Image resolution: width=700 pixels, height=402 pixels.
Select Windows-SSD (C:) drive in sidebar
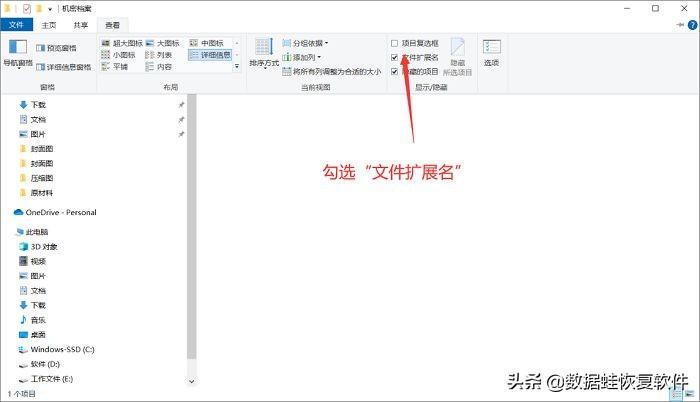[x=61, y=350]
